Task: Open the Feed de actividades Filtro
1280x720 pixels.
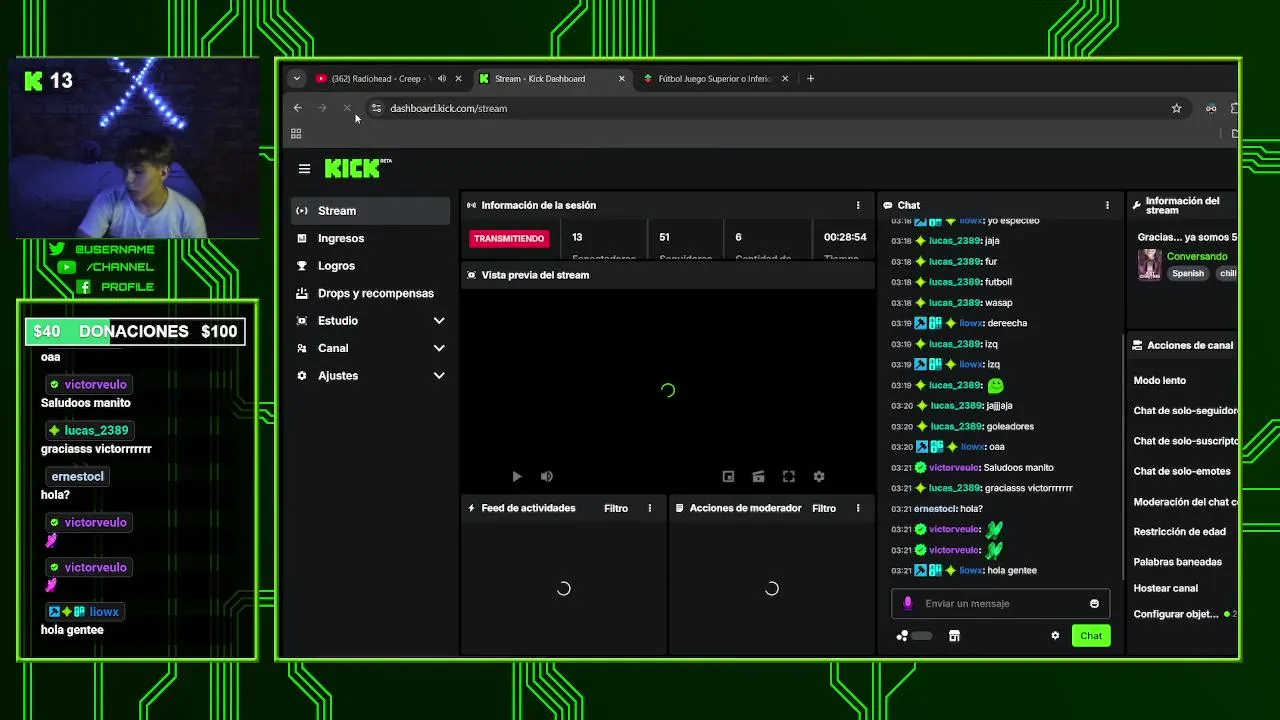Action: (616, 508)
